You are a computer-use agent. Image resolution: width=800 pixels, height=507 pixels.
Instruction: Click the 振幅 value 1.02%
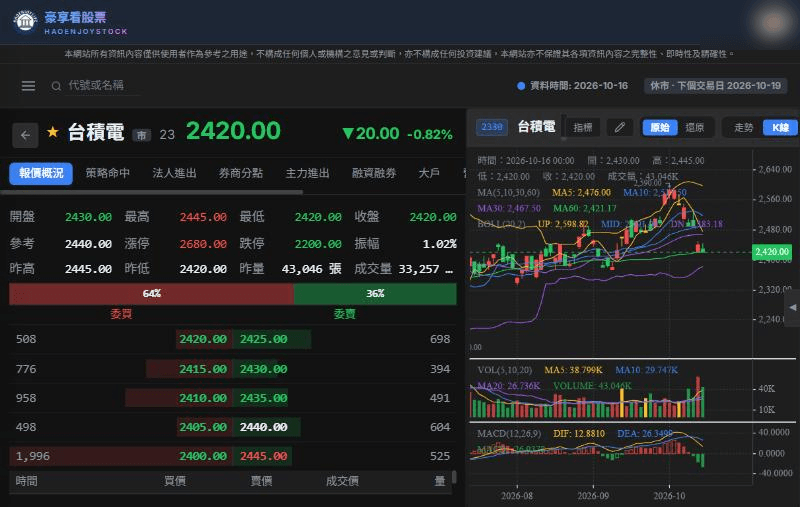[439, 244]
